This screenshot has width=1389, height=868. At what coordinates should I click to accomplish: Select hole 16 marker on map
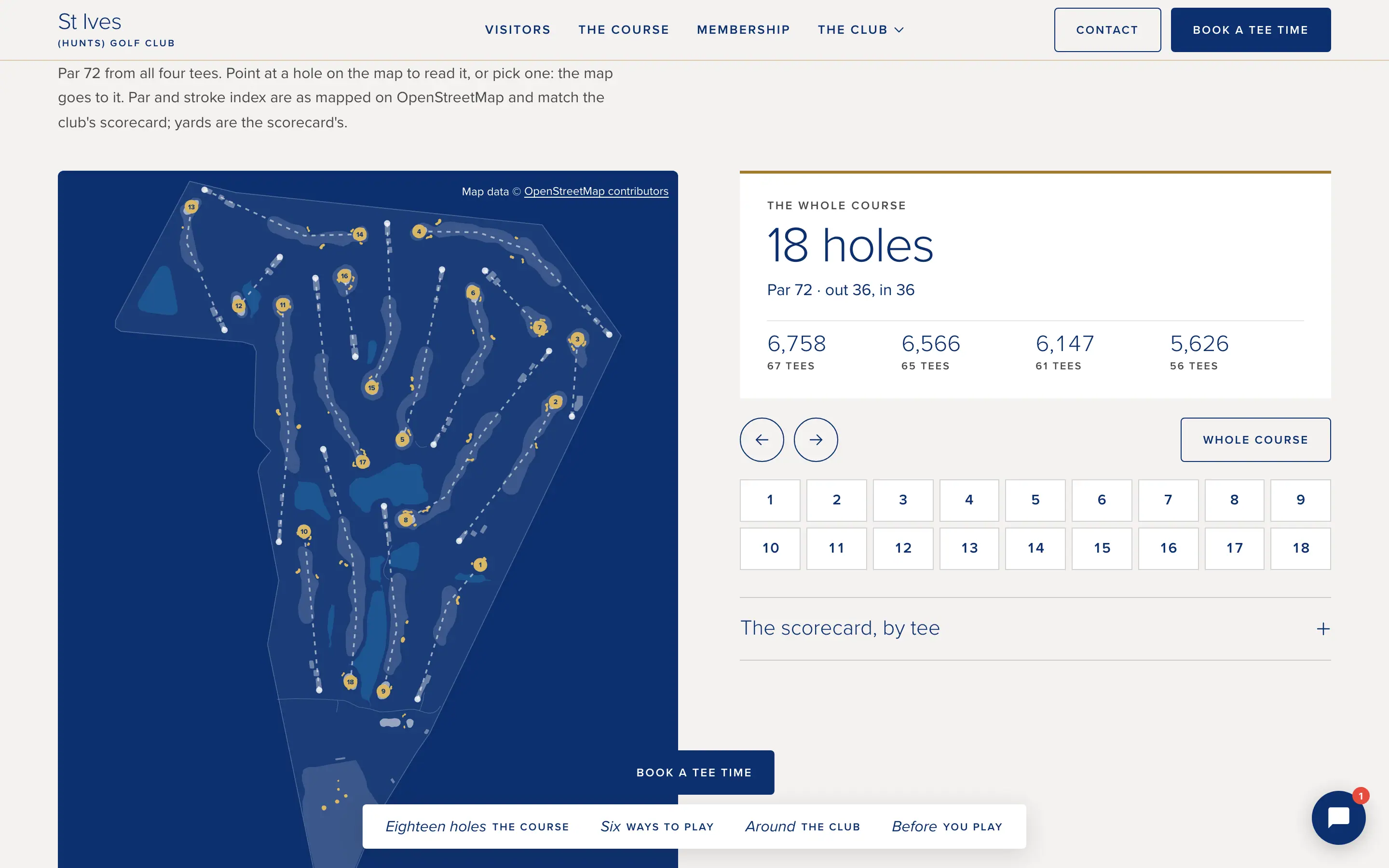344,275
